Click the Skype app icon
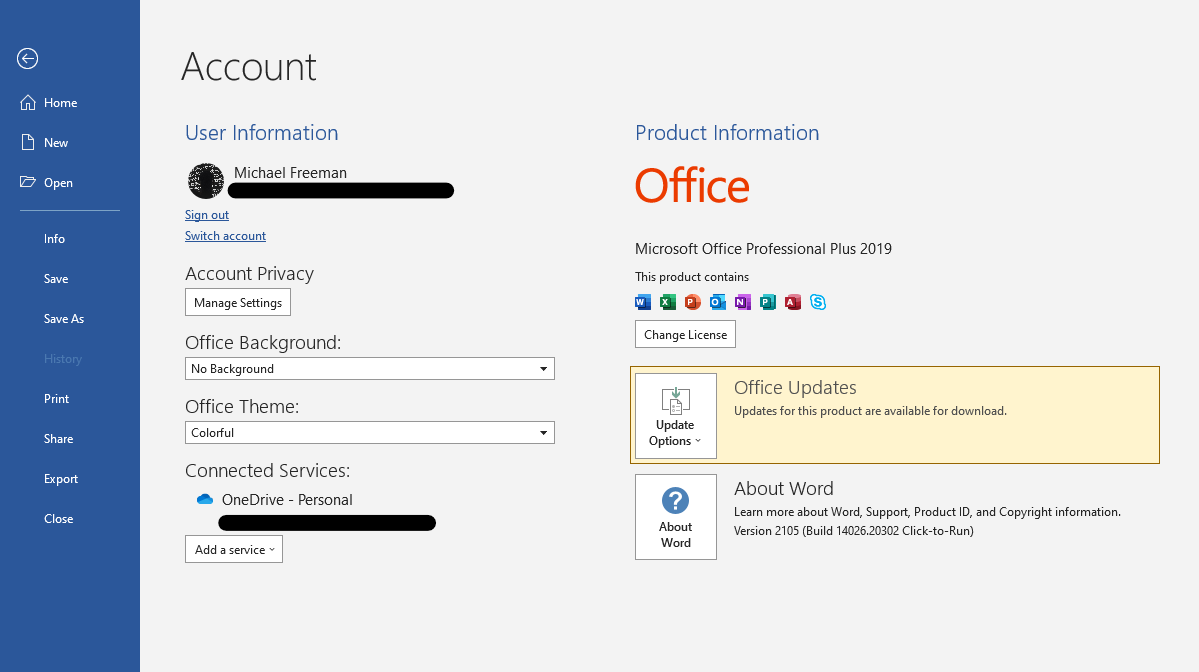This screenshot has height=672, width=1199. pos(818,302)
